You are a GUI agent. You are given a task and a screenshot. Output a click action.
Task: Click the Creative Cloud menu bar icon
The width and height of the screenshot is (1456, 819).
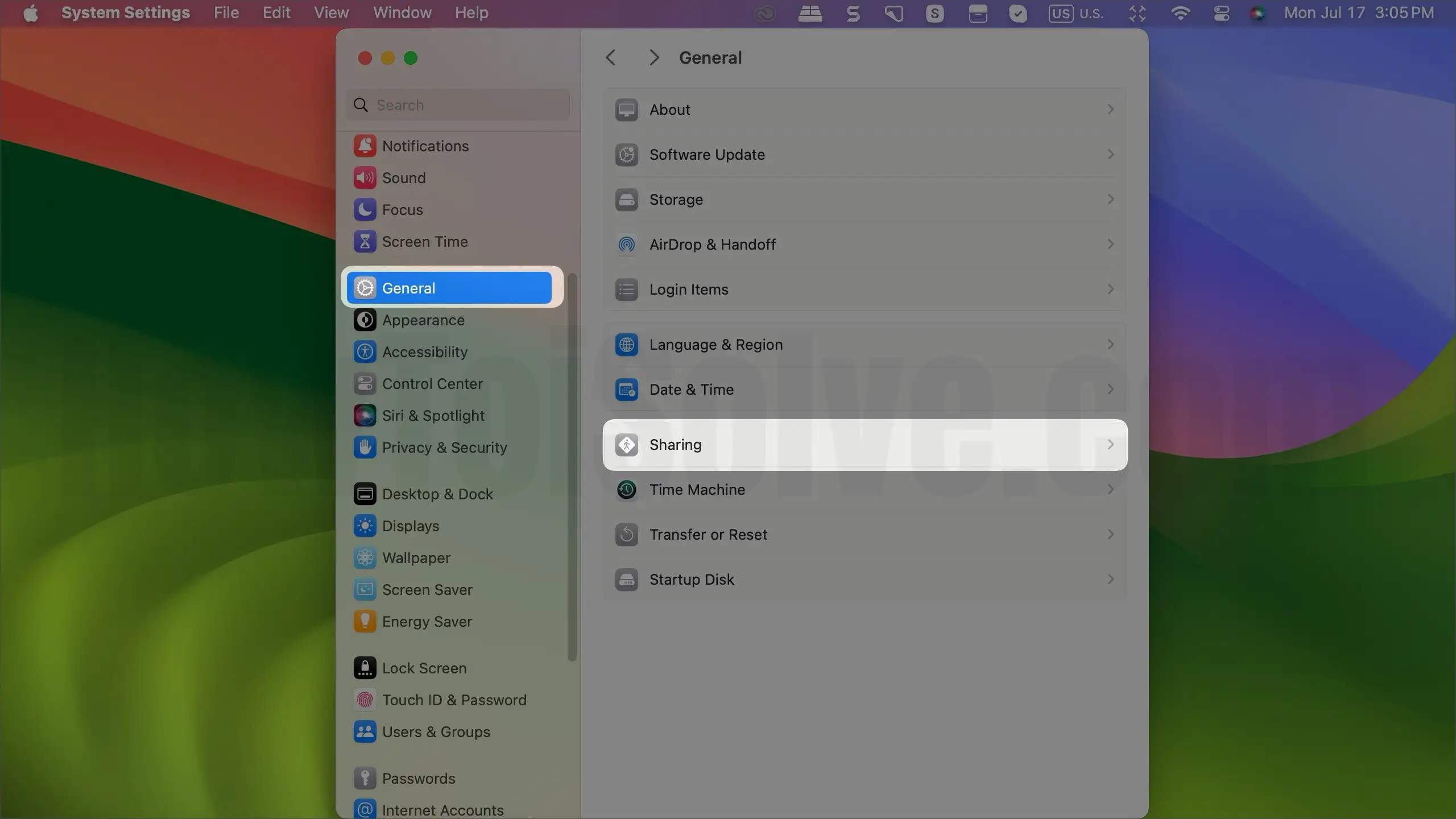tap(765, 14)
